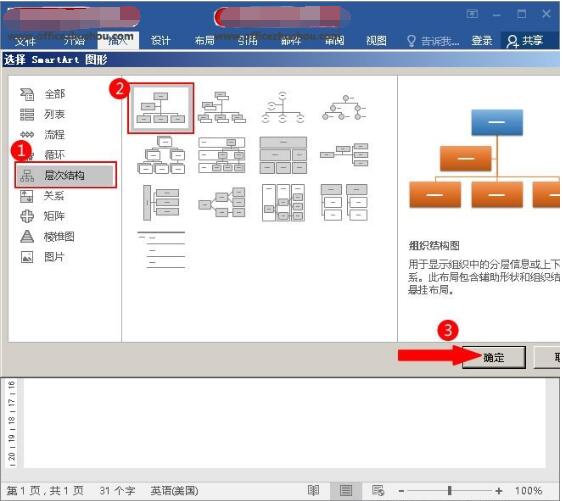Select the 全部 (All) category

[x=55, y=94]
